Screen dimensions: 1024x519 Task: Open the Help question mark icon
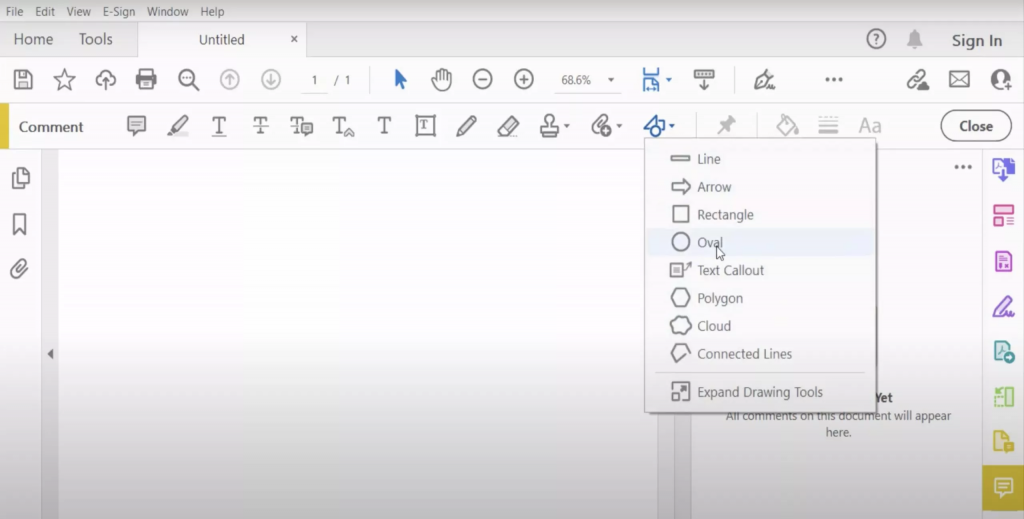[x=876, y=39]
